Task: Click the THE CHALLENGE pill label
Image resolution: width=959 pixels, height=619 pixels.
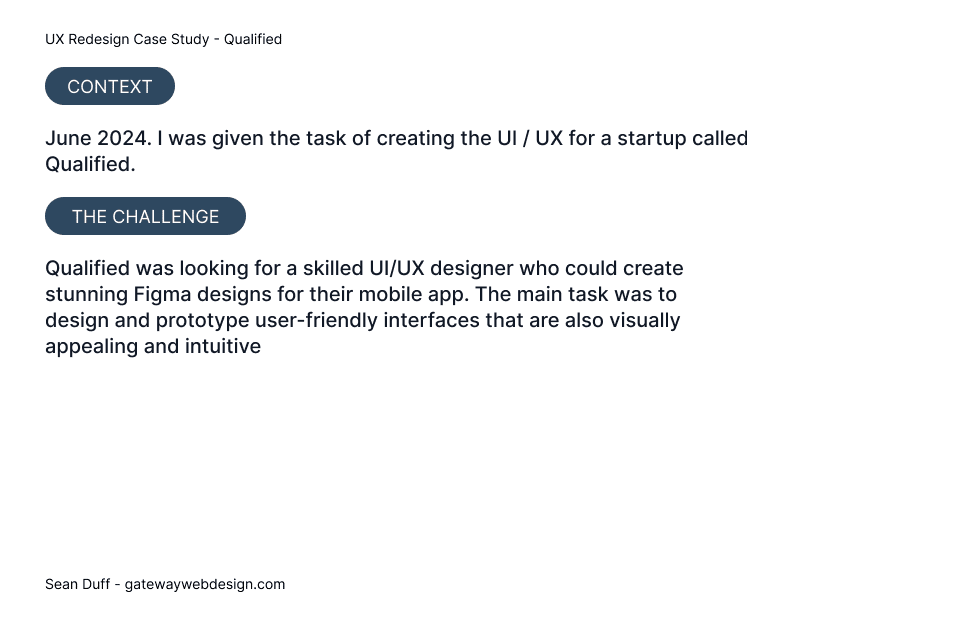Action: coord(146,216)
